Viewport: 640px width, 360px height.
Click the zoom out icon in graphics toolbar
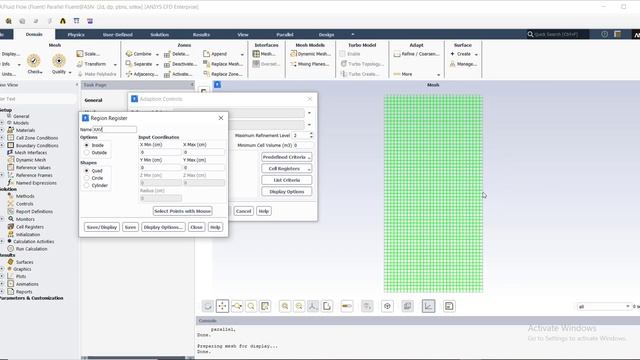click(x=299, y=306)
